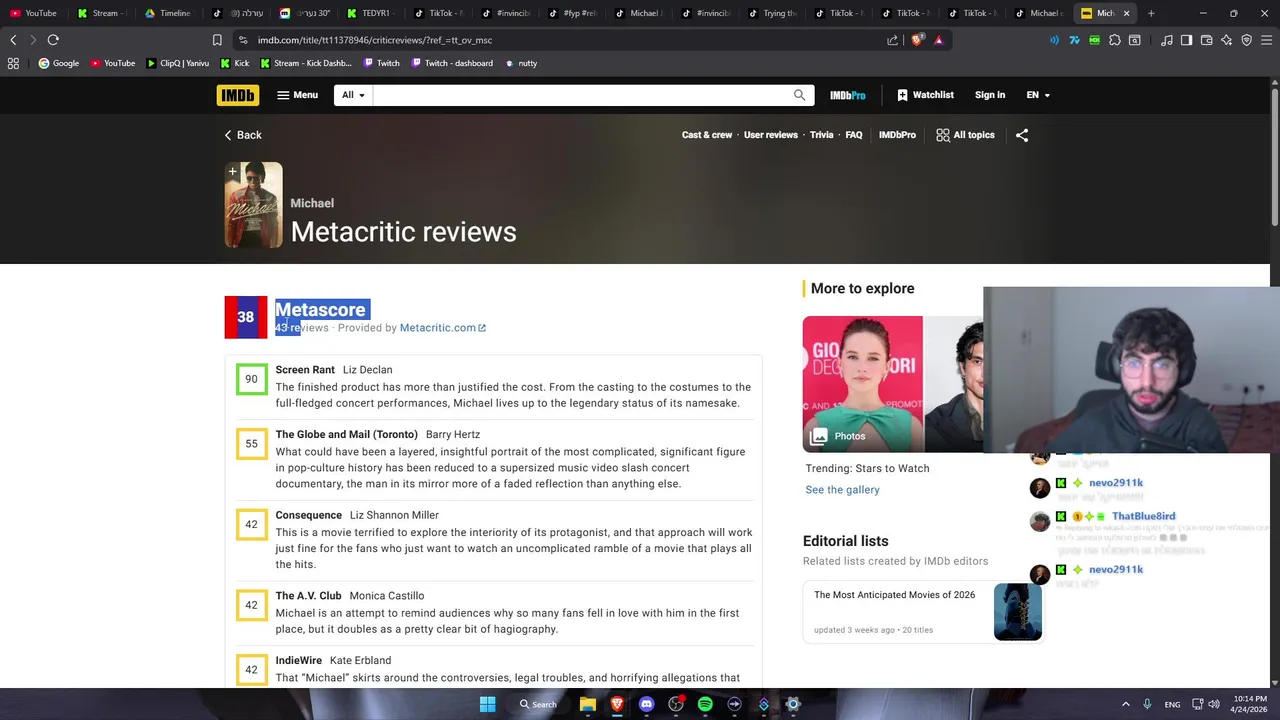The height and width of the screenshot is (720, 1280).
Task: Open the Twitch bookmark
Action: click(382, 63)
